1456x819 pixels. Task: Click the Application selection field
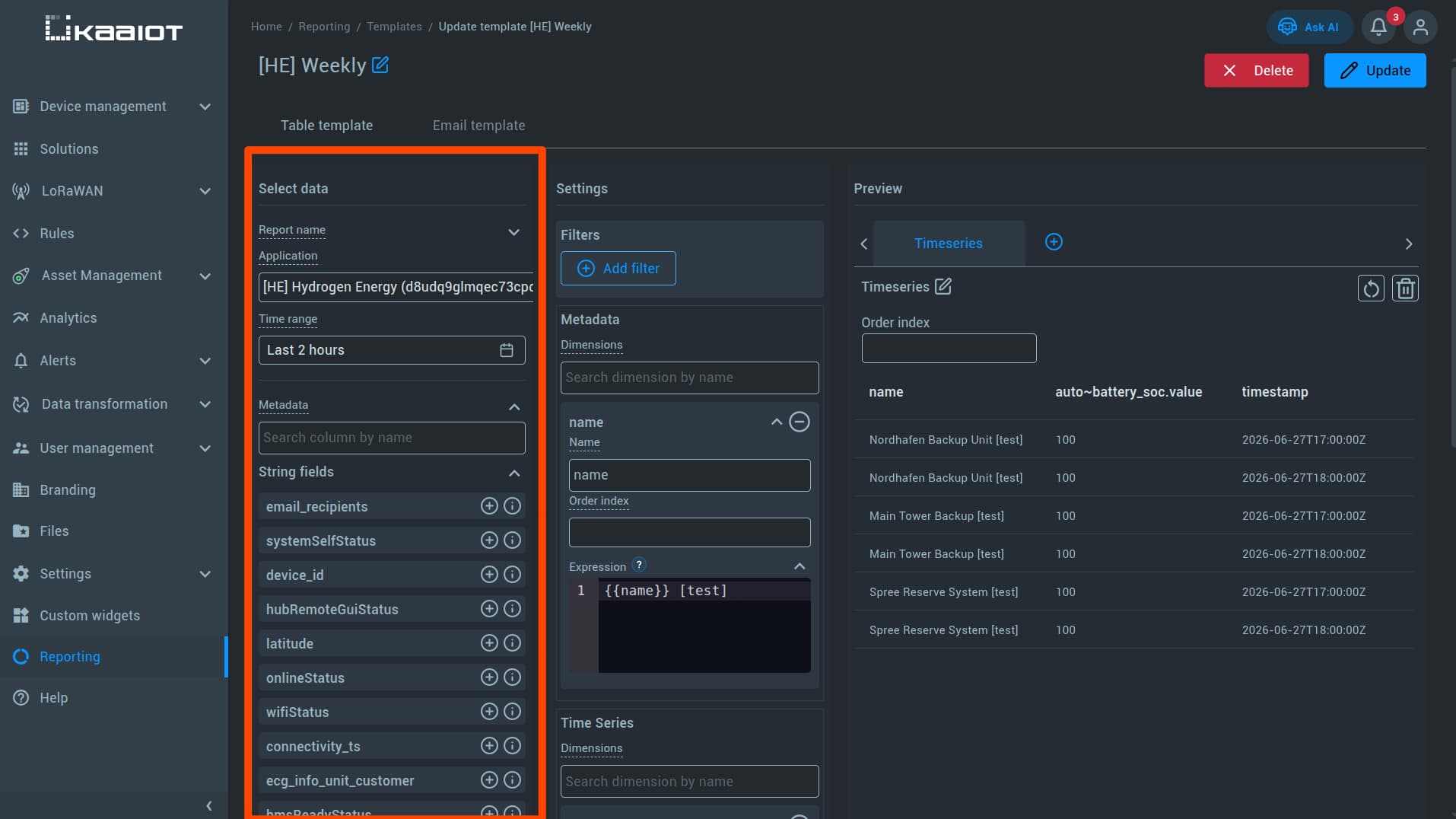tap(396, 287)
